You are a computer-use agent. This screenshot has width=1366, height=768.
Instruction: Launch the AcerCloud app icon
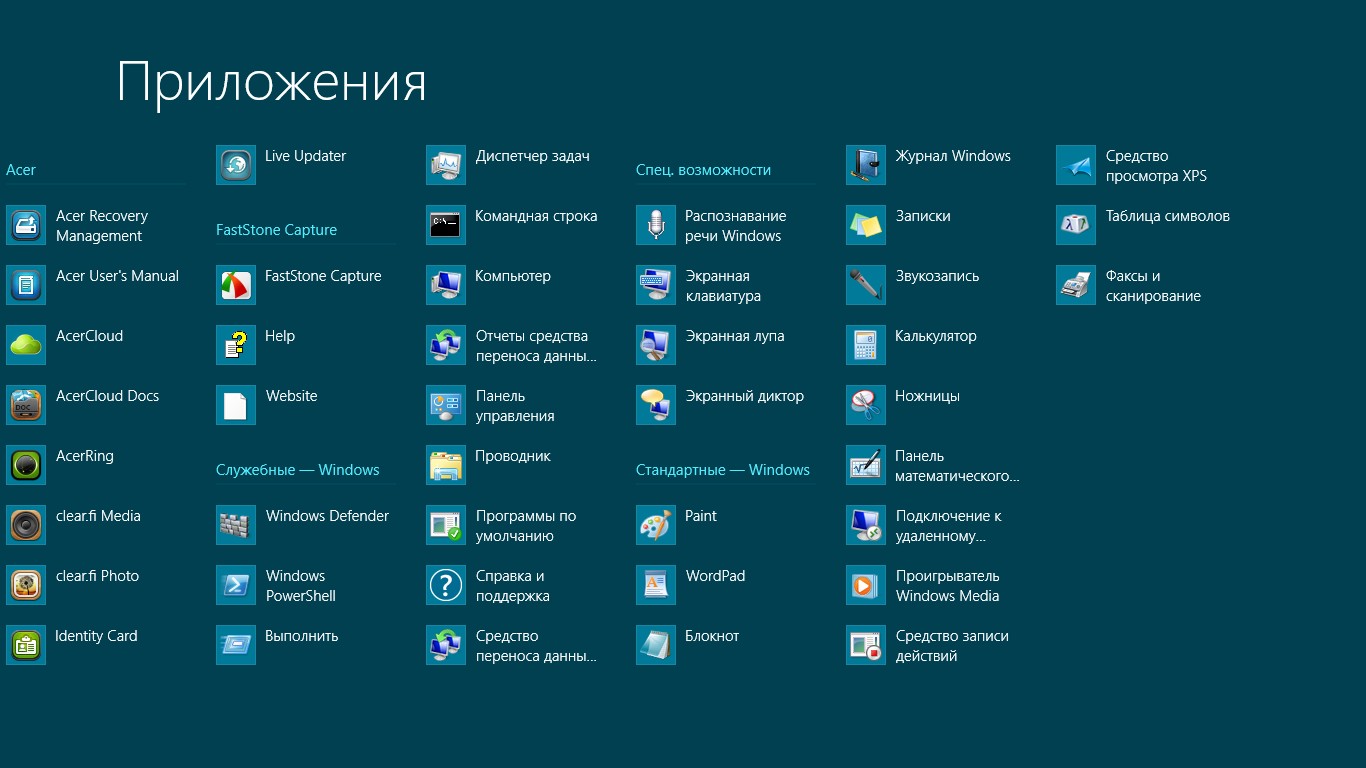coord(26,345)
